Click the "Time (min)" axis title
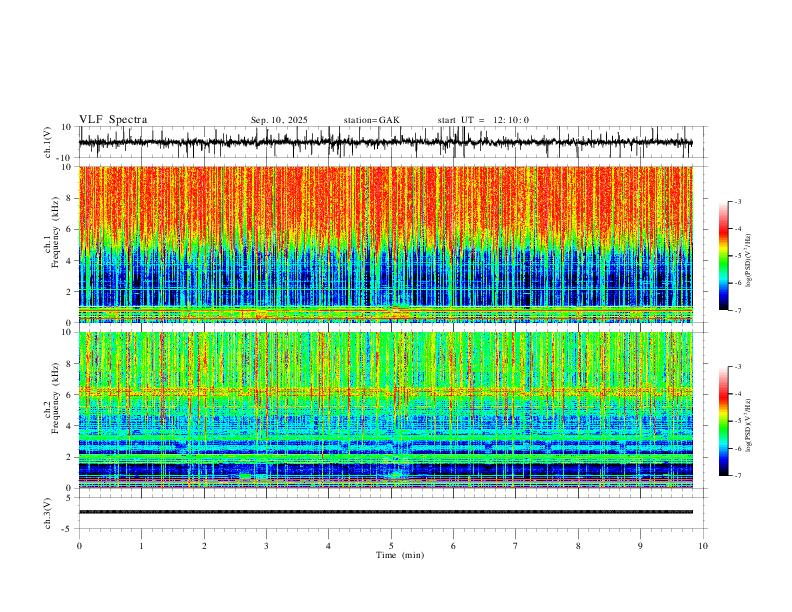Screen dimensions: 792x612 [400, 555]
